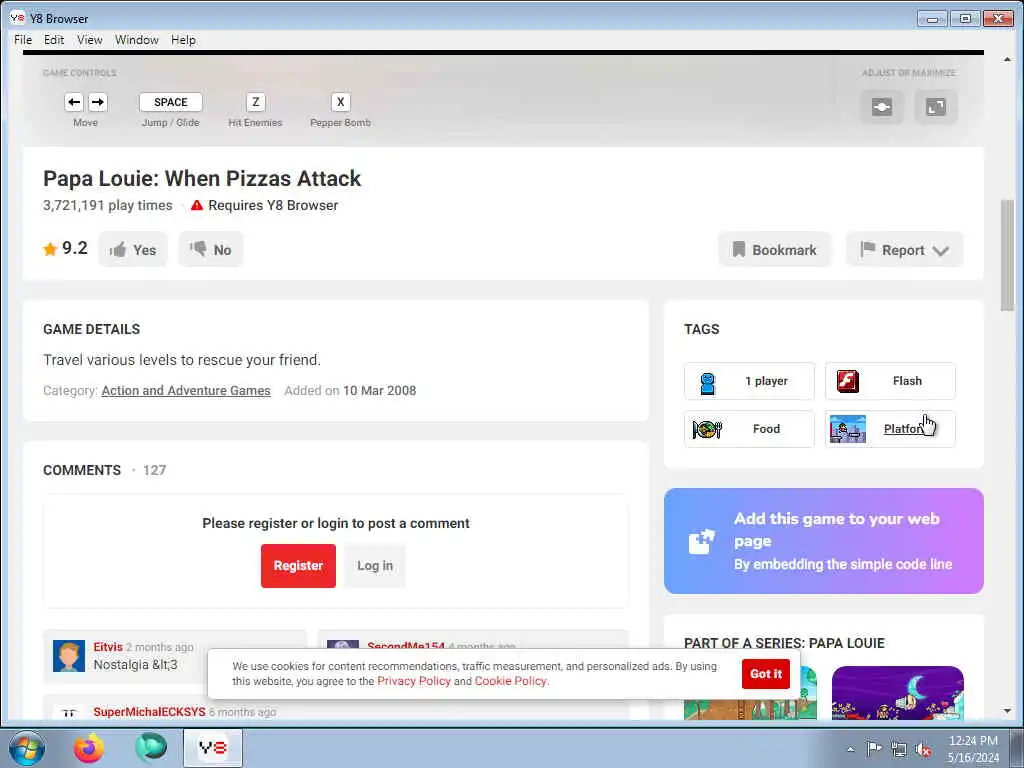Accept cookies with Got it
Viewport: 1024px width, 768px height.
pyautogui.click(x=765, y=673)
